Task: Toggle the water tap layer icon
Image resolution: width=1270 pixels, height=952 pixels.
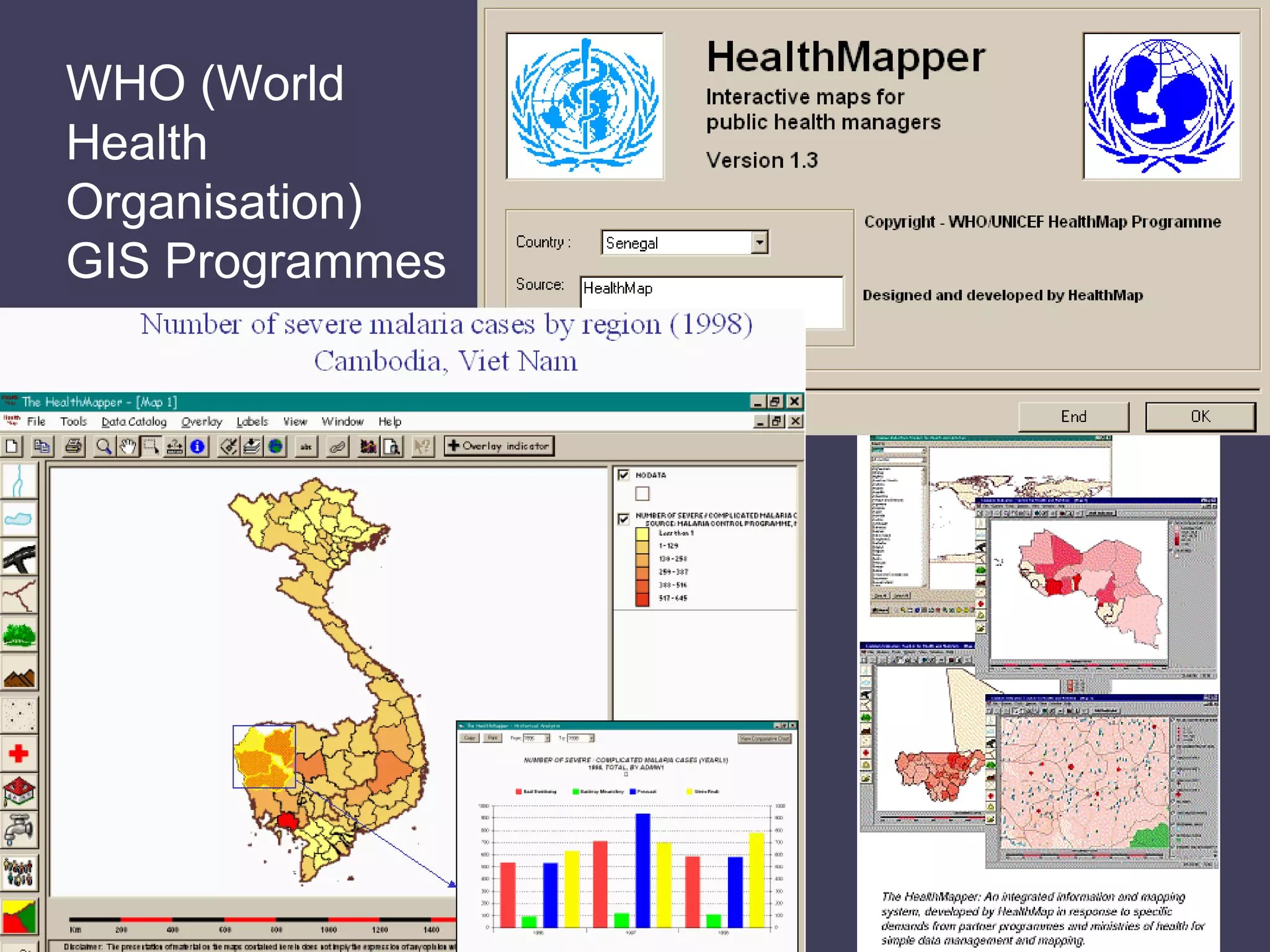Action: [x=19, y=831]
